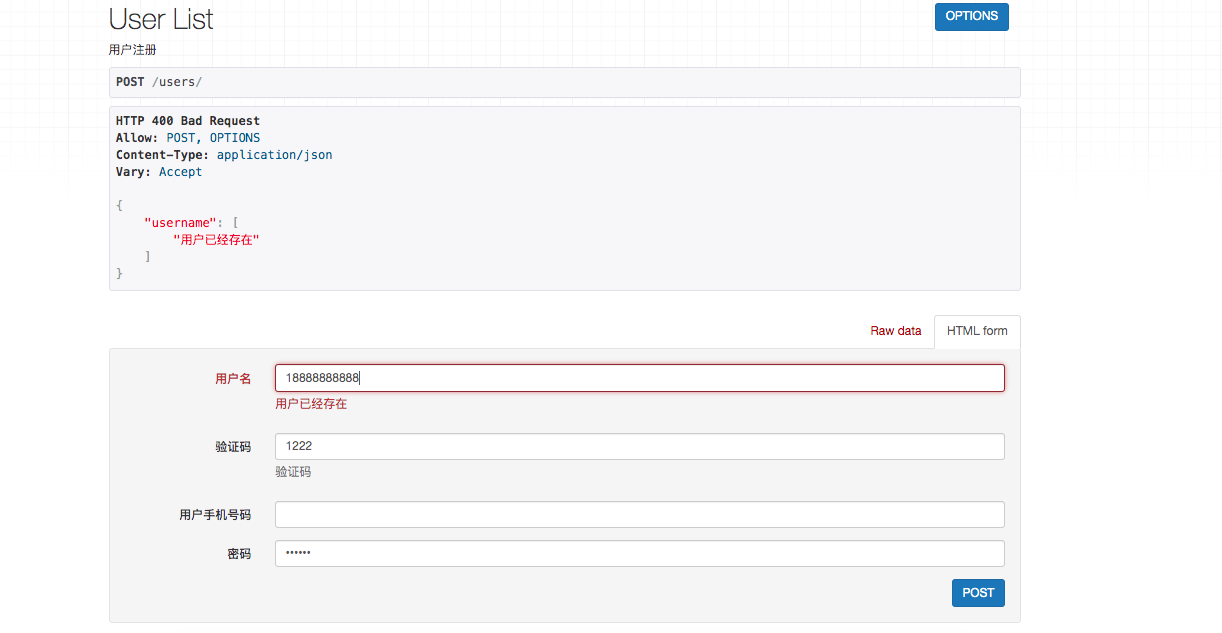The height and width of the screenshot is (633, 1222).
Task: Click the Allow: POST, OPTIONS header line
Action: (188, 138)
